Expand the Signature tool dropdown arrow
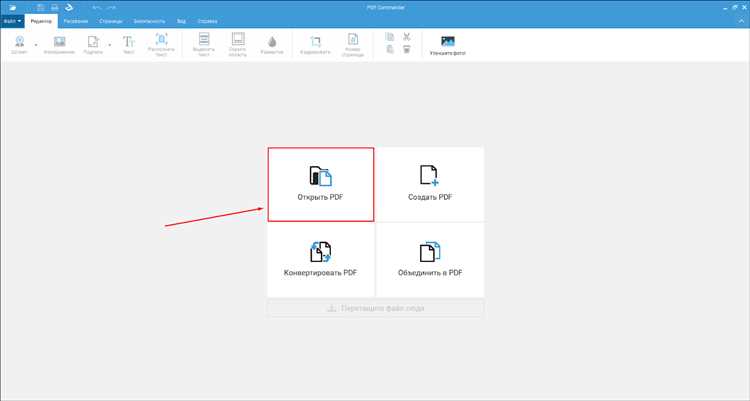Screen dimensions: 750x401 coord(110,45)
